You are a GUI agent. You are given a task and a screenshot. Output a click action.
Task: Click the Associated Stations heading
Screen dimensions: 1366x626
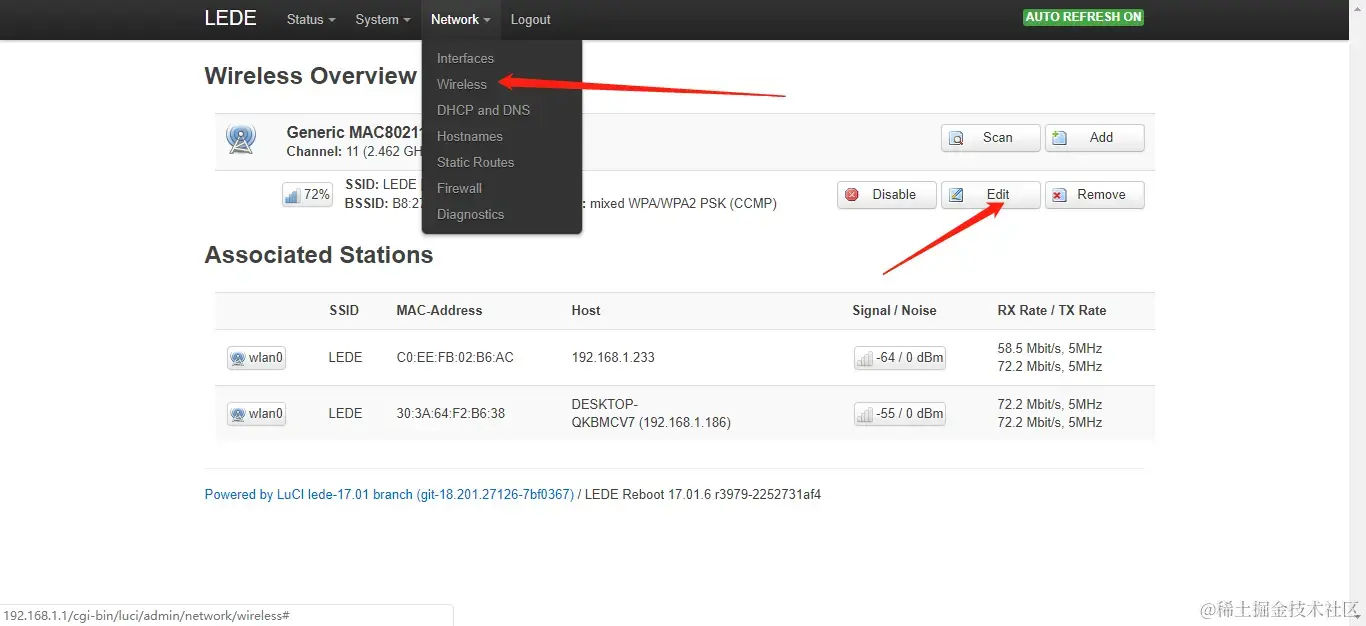point(319,255)
